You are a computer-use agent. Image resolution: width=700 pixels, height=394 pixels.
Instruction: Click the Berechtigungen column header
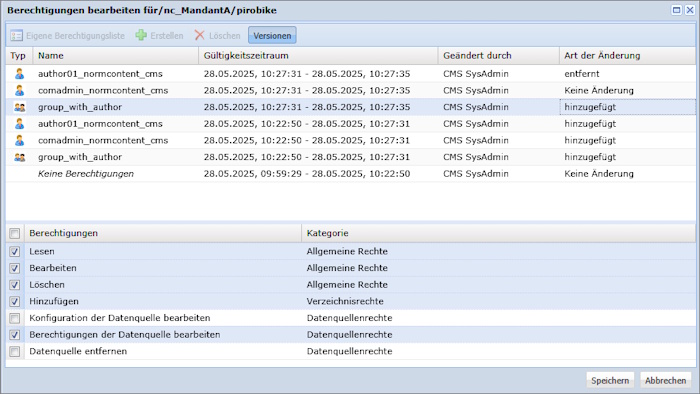point(163,233)
